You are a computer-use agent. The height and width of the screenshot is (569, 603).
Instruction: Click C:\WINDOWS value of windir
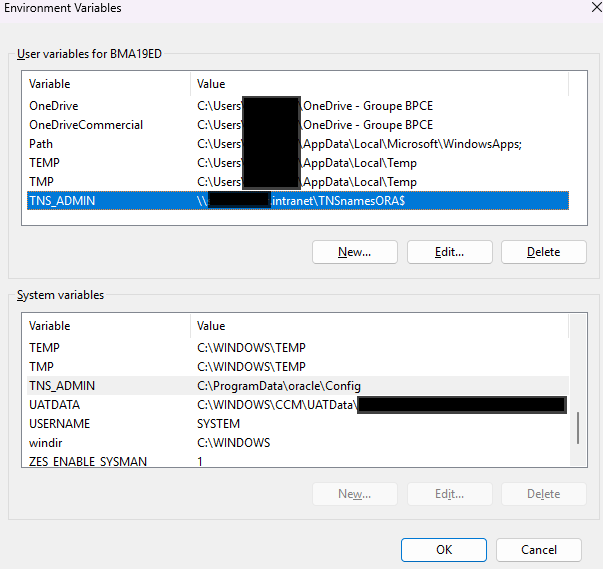[x=233, y=443]
